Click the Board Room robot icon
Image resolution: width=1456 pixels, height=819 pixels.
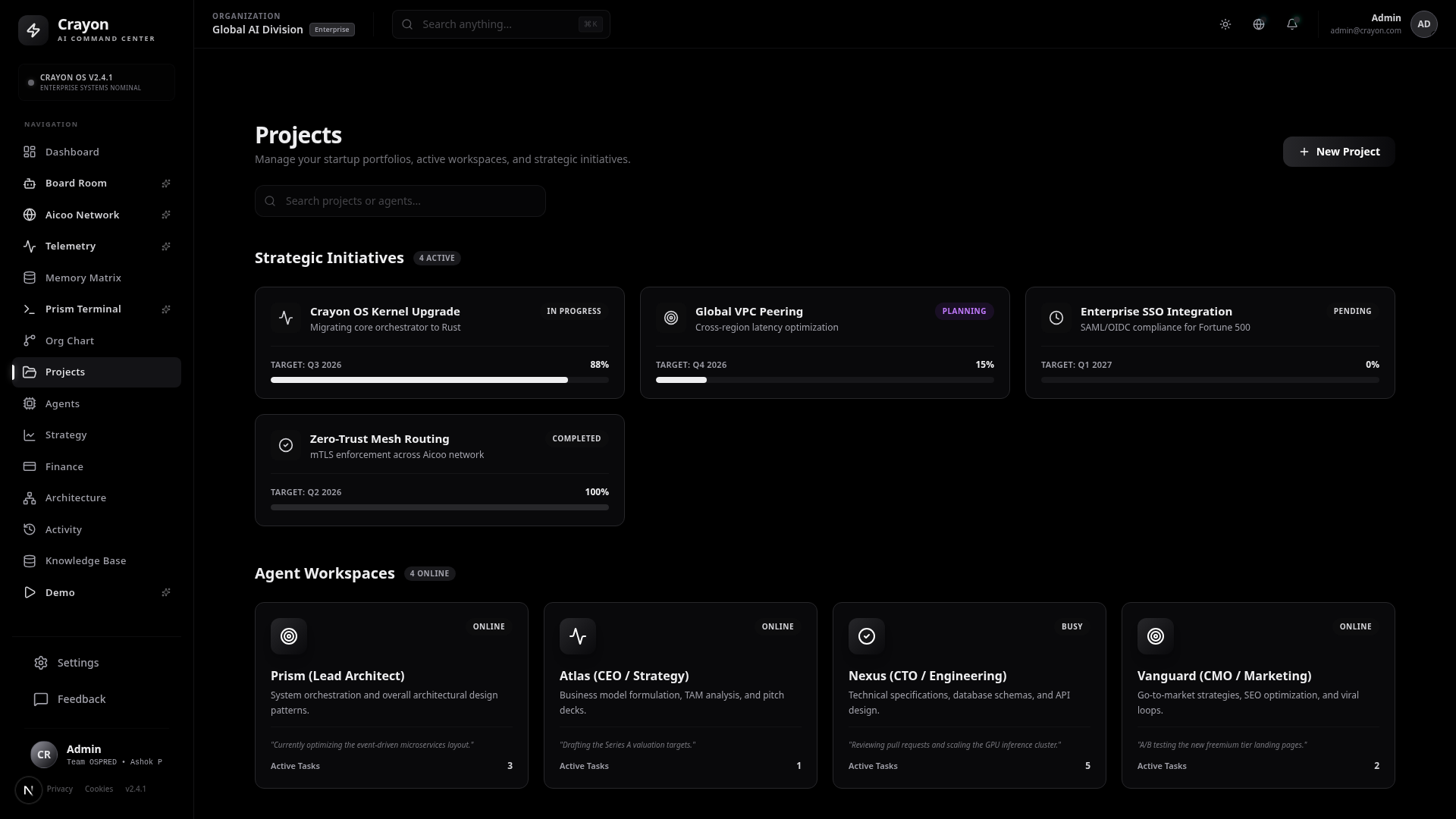[30, 184]
